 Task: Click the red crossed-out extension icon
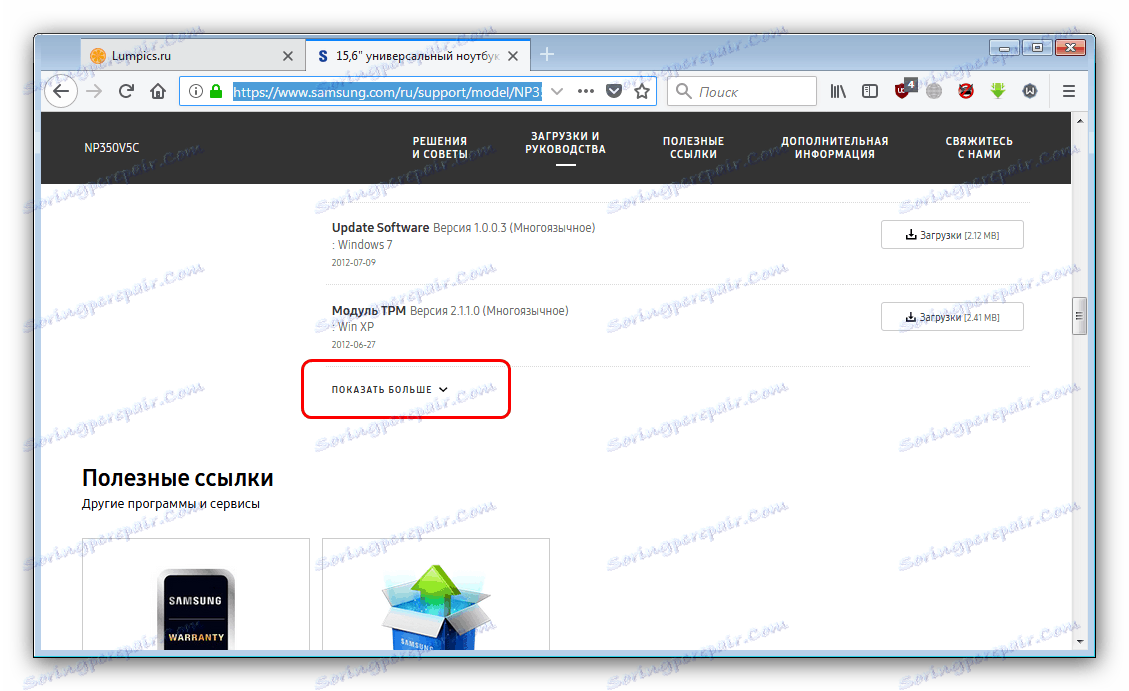coord(966,91)
